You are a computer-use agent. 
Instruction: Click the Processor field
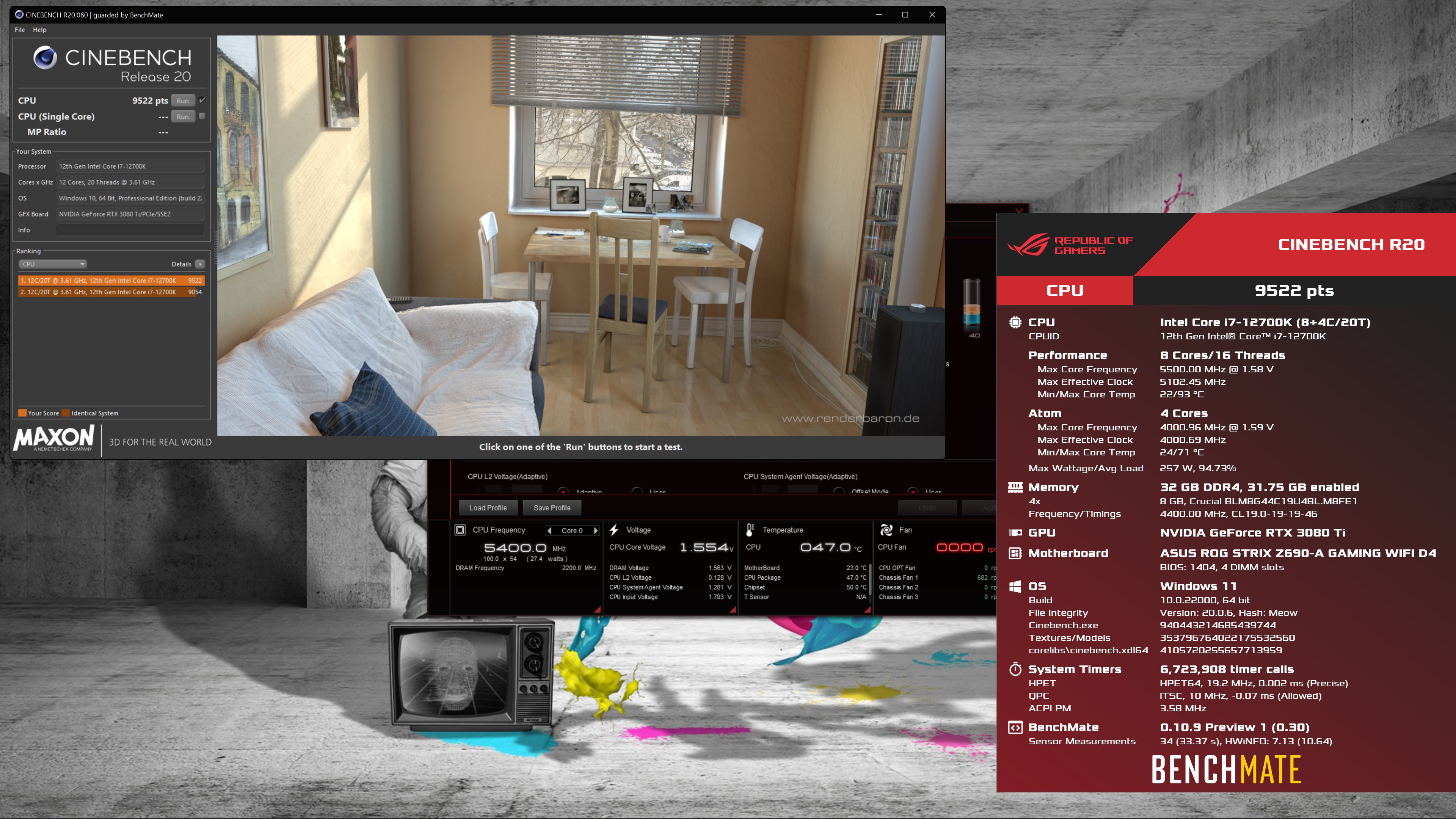130,166
